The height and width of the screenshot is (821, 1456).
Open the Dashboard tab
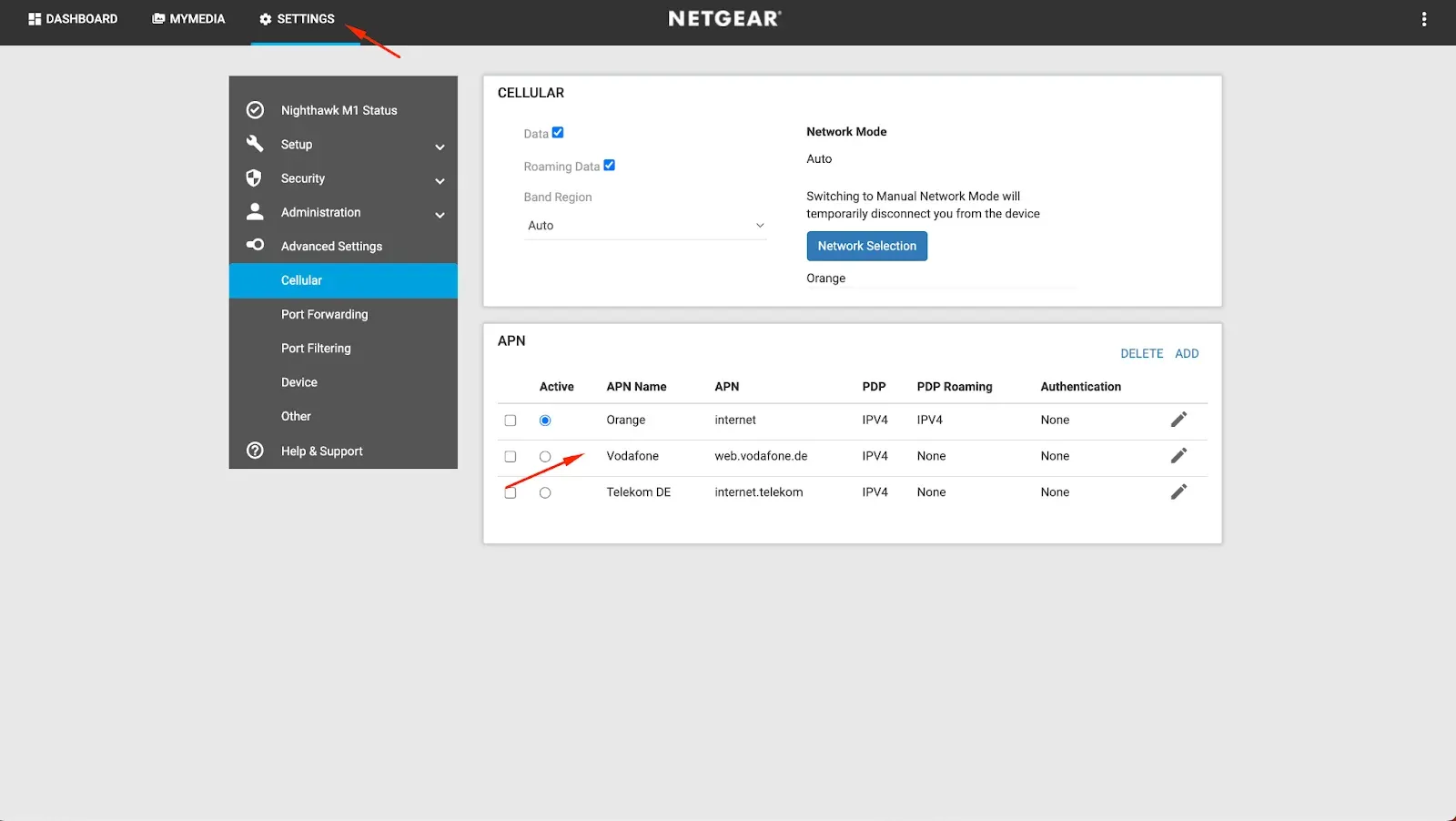(x=73, y=19)
